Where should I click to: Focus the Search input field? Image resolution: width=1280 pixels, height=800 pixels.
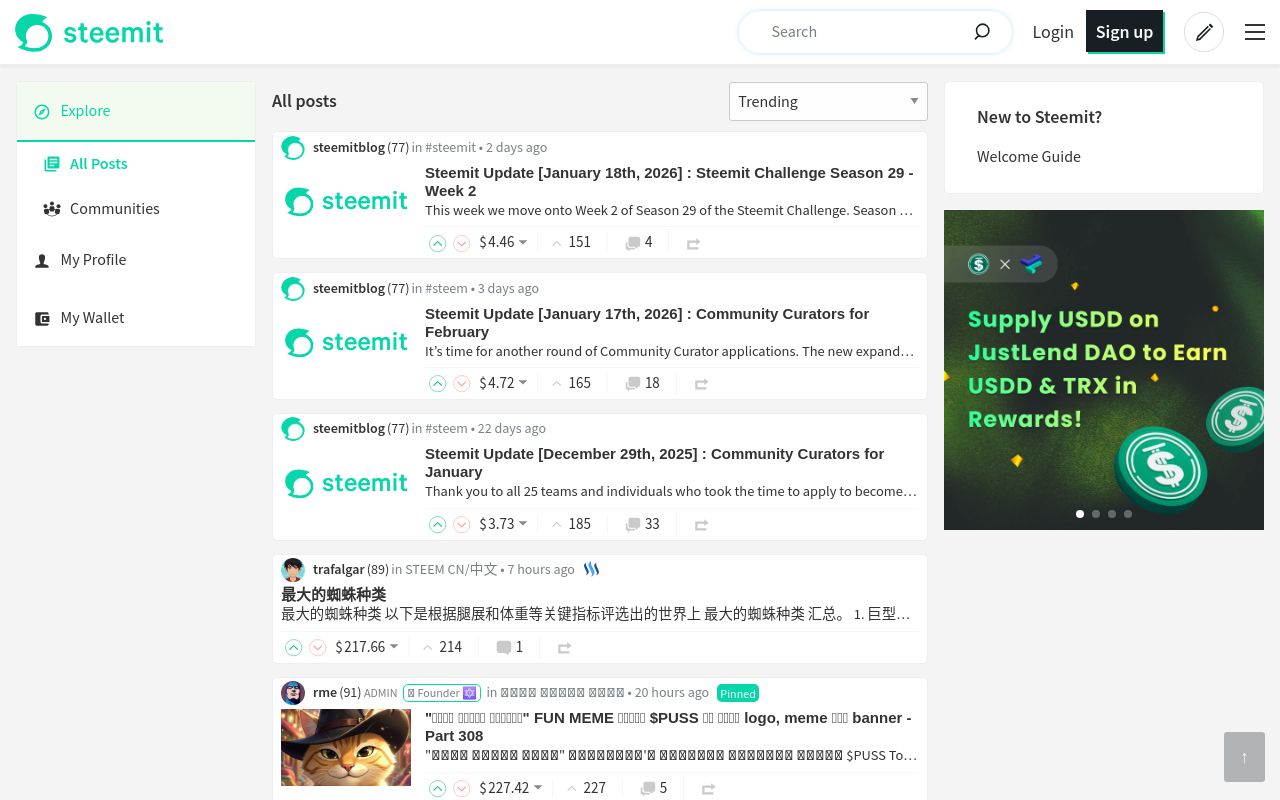866,32
